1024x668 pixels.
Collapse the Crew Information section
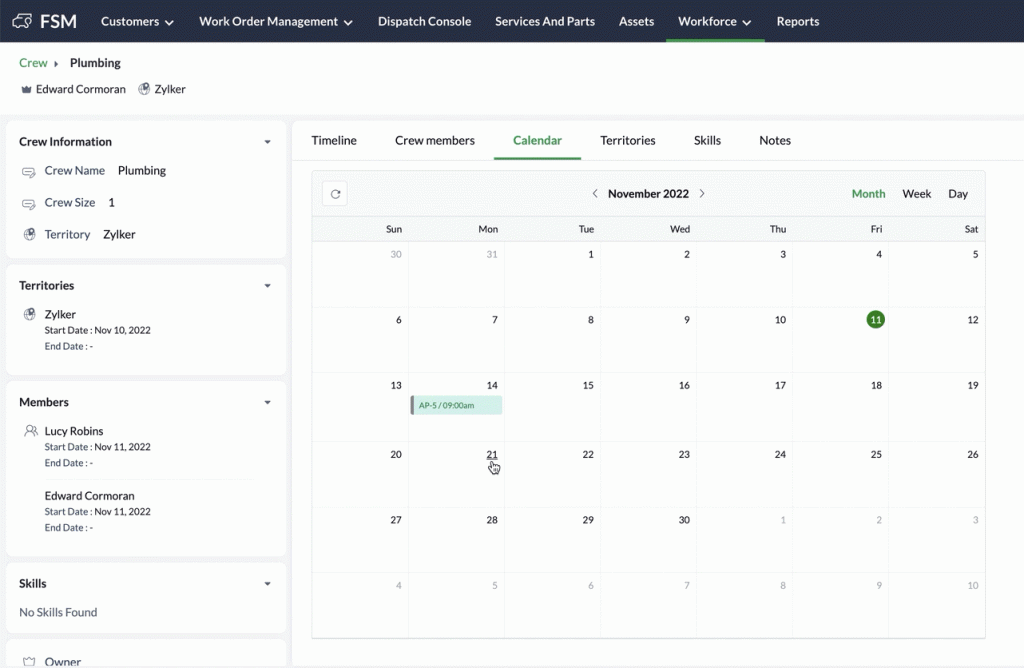point(267,142)
